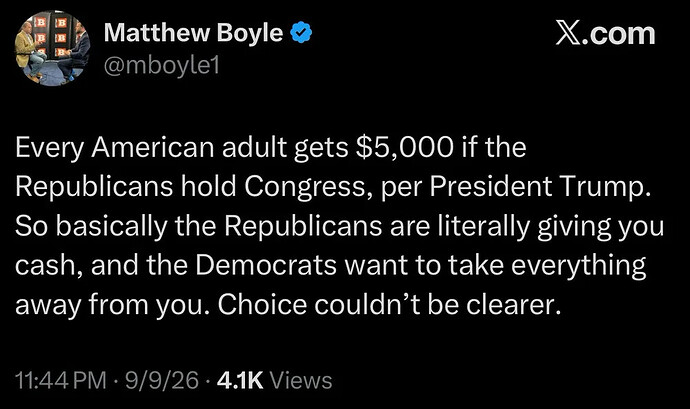Screen dimensions: 690x409
Task: Click the word Views in footer
Action: pyautogui.click(x=301, y=380)
